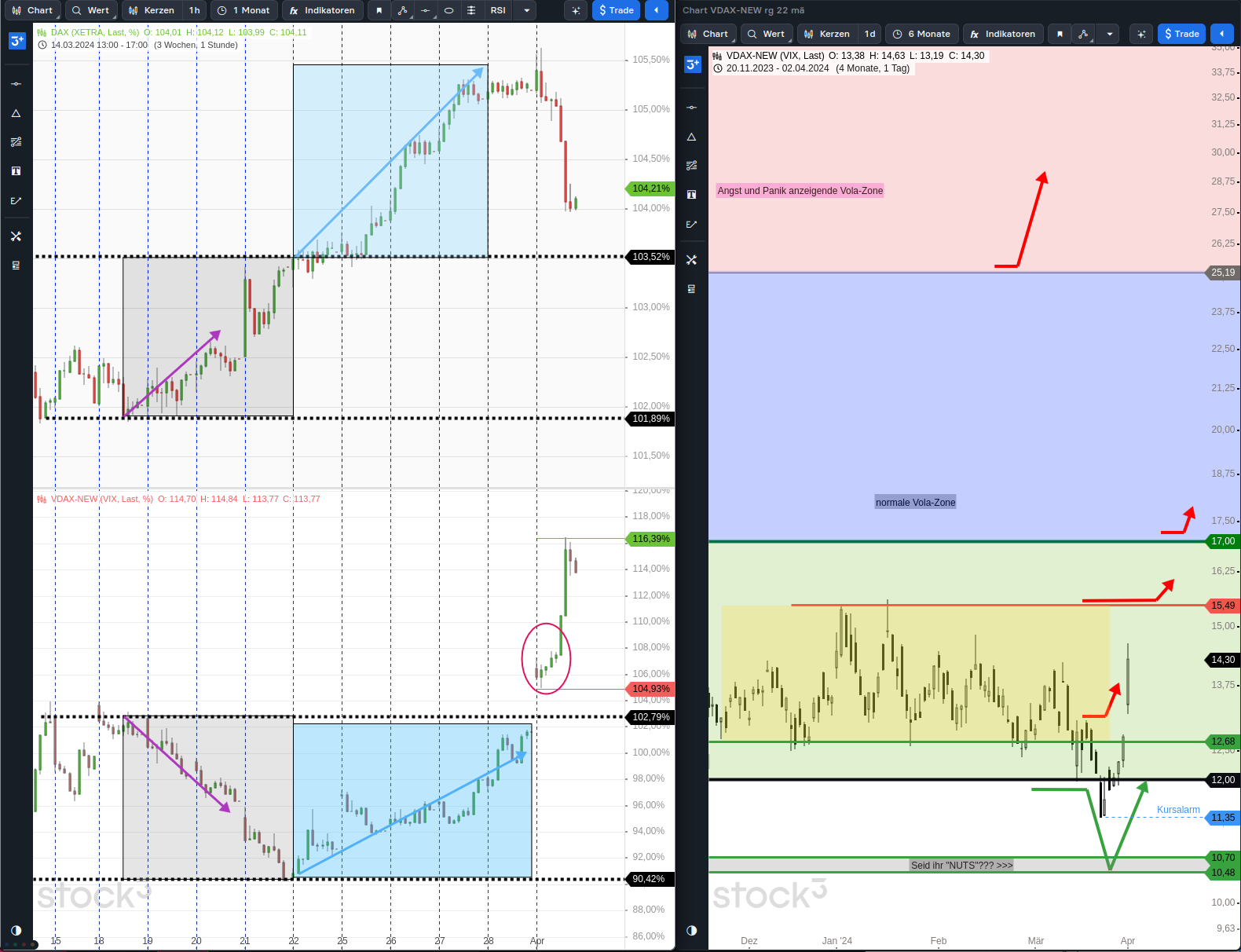Select trend channel tool in left sidebar
The image size is (1241, 952).
[x=16, y=142]
